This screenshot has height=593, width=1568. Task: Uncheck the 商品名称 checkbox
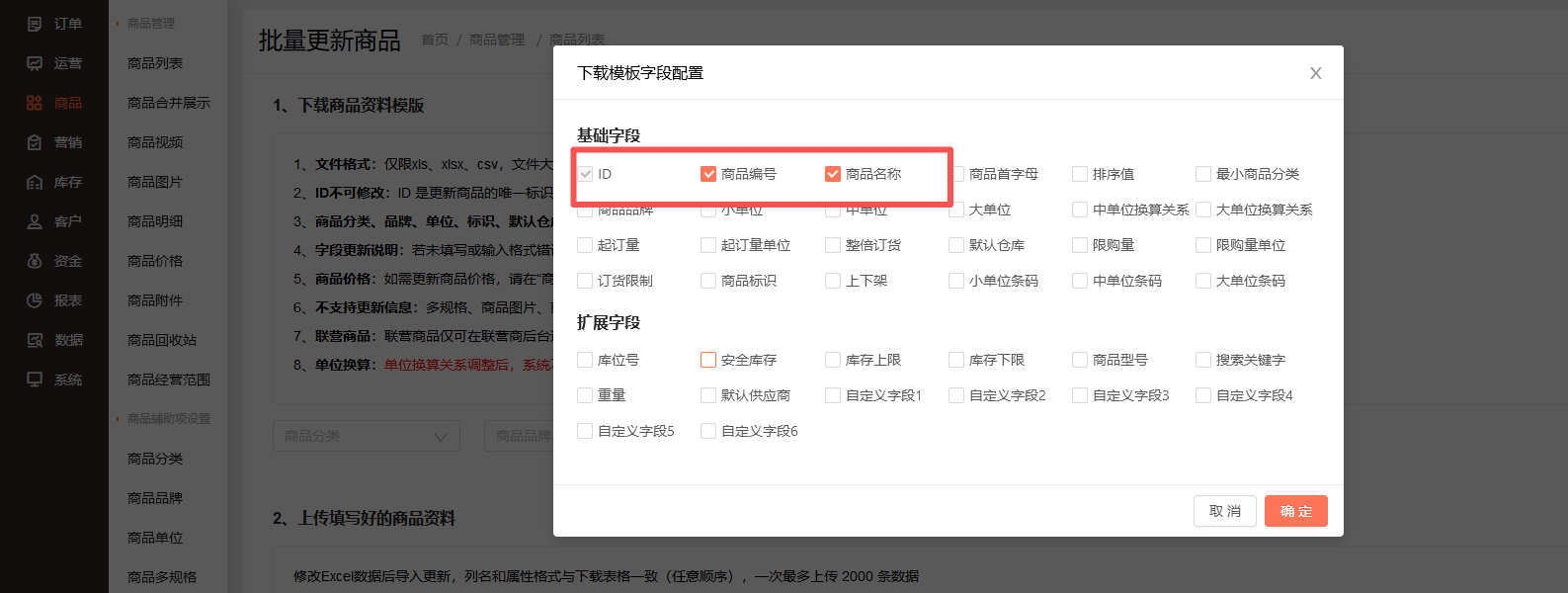click(x=833, y=174)
